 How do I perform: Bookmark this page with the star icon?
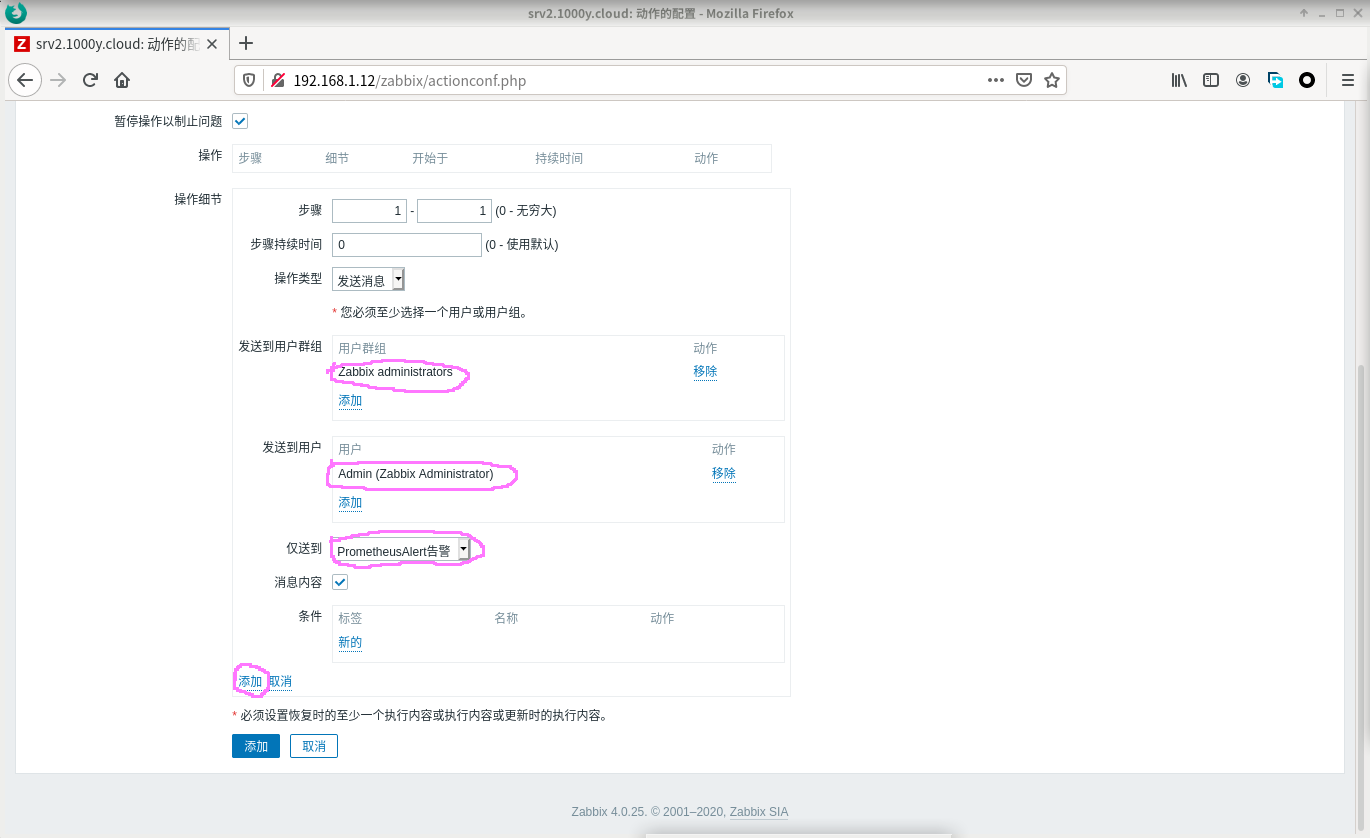click(1051, 80)
